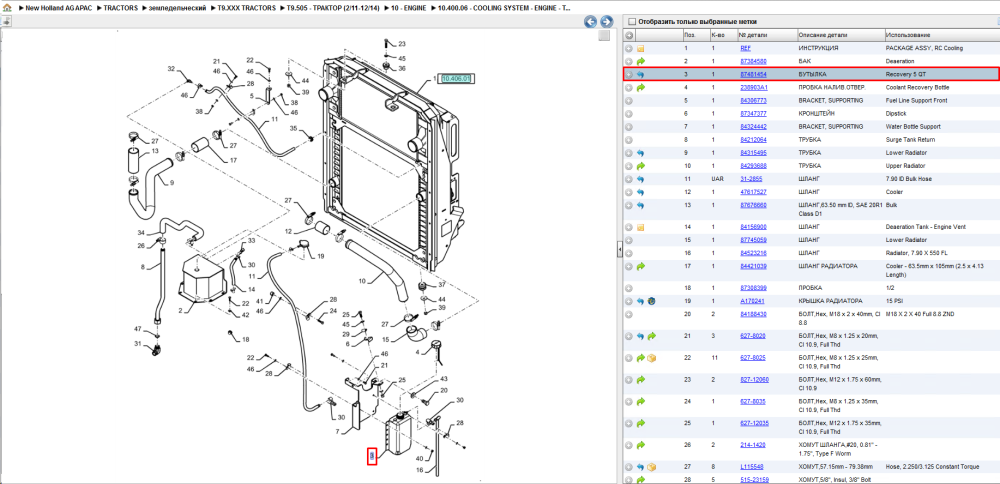Add part 84306773 with its plus icon
1000x484 pixels.
tap(629, 101)
